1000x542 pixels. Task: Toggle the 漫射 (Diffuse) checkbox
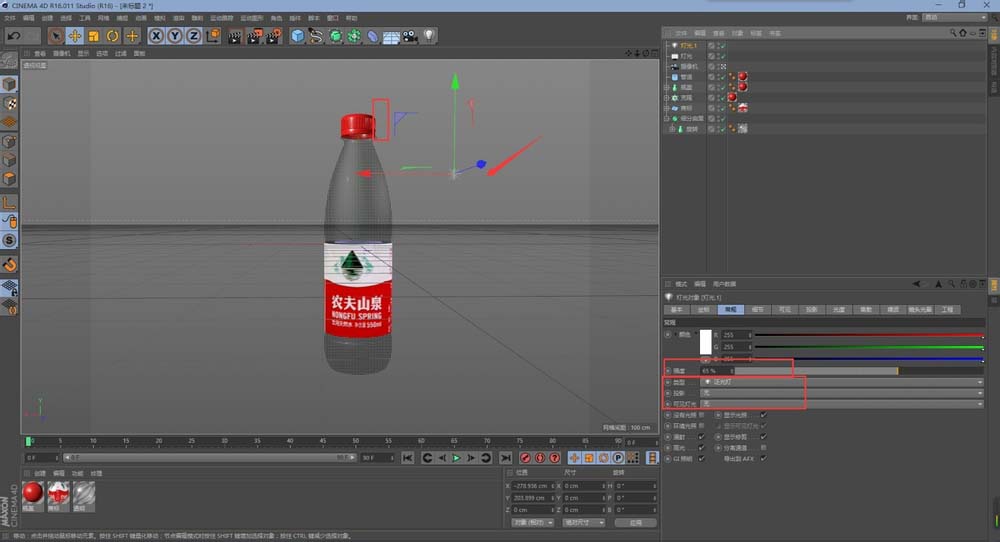(x=701, y=436)
